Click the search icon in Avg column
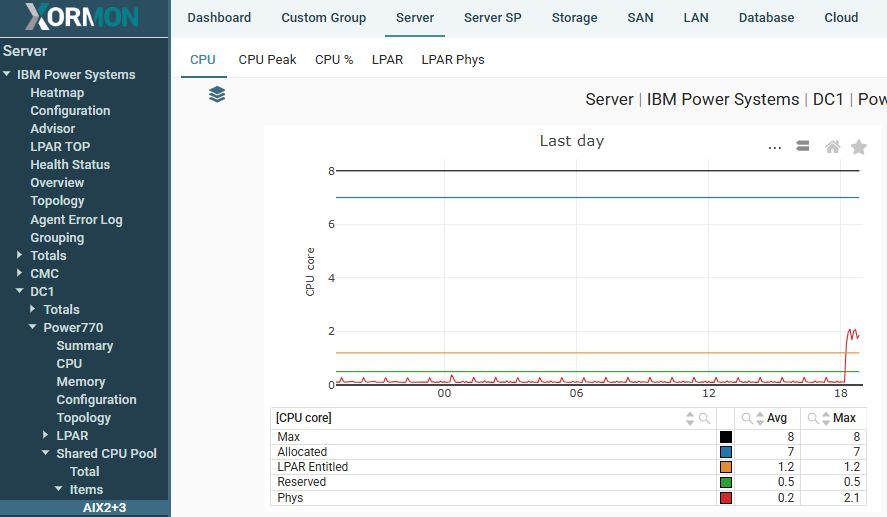The height and width of the screenshot is (517, 887). click(746, 418)
